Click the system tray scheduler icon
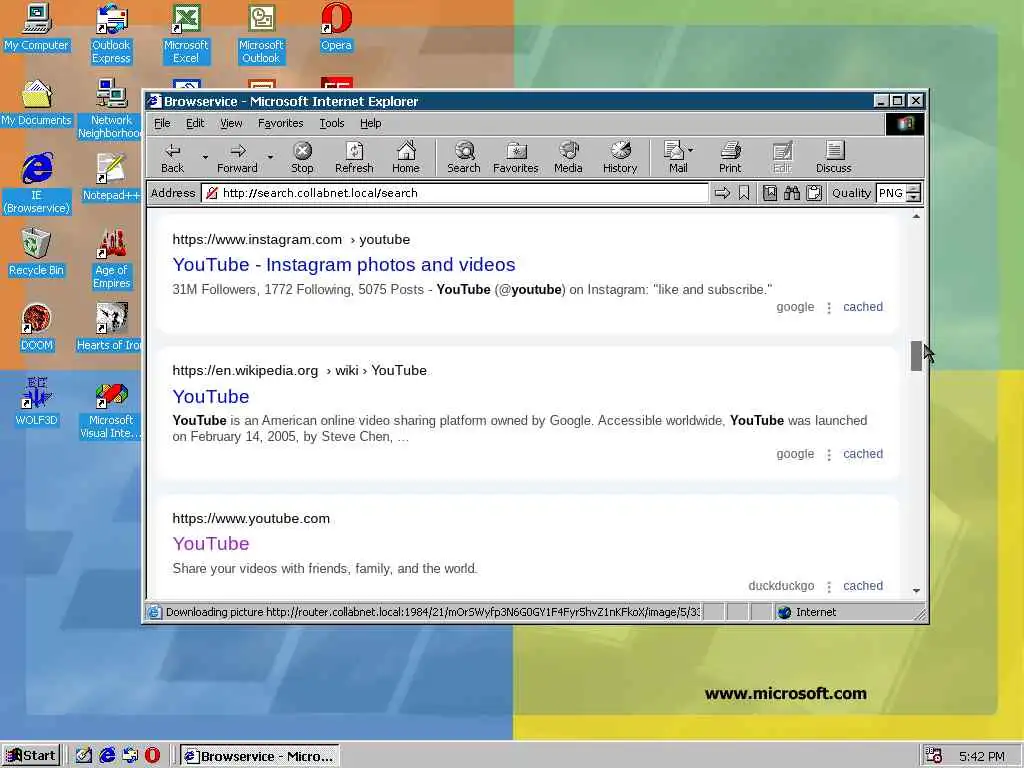1024x768 pixels. click(934, 756)
